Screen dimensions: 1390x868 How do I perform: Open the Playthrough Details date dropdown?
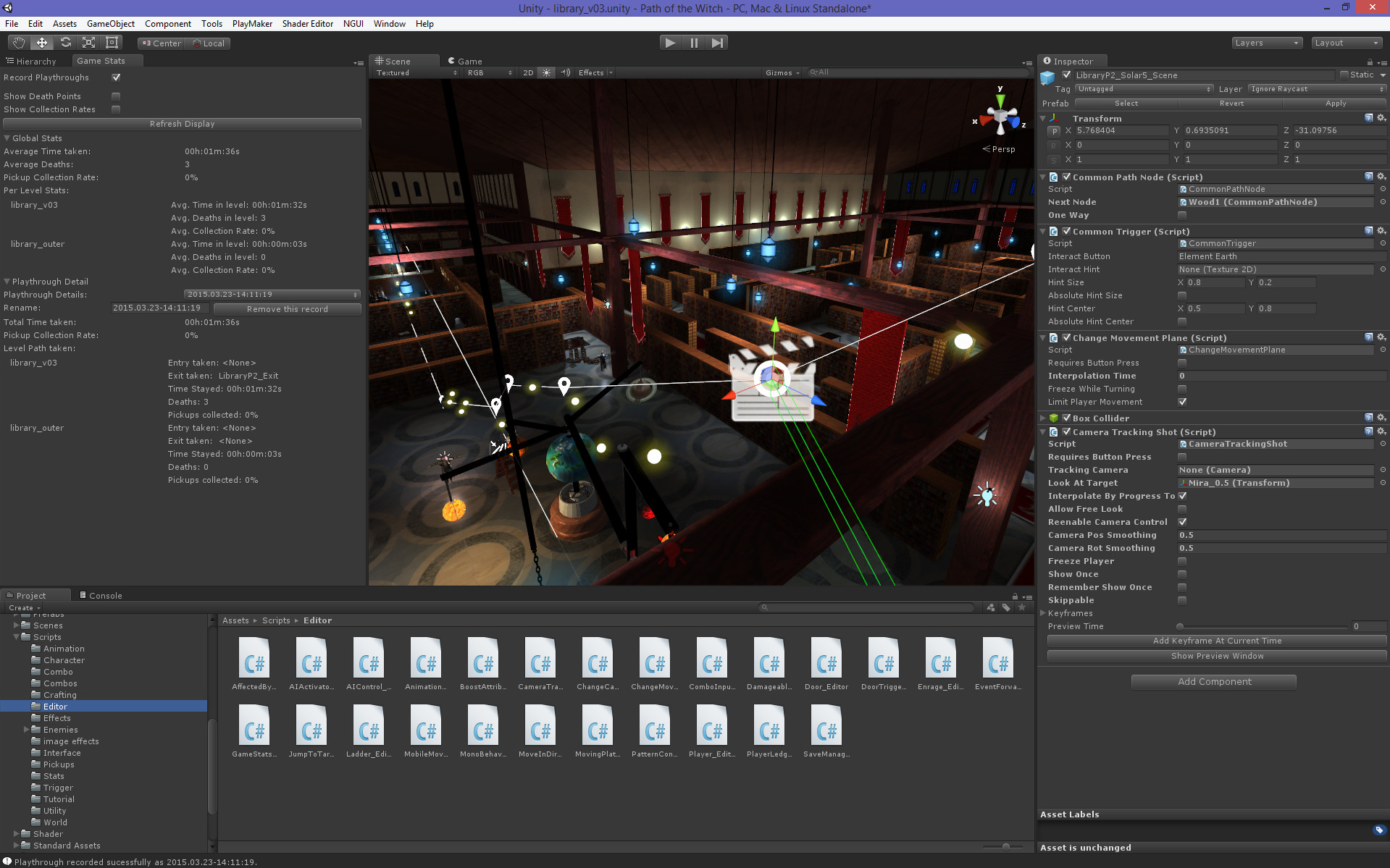click(272, 295)
